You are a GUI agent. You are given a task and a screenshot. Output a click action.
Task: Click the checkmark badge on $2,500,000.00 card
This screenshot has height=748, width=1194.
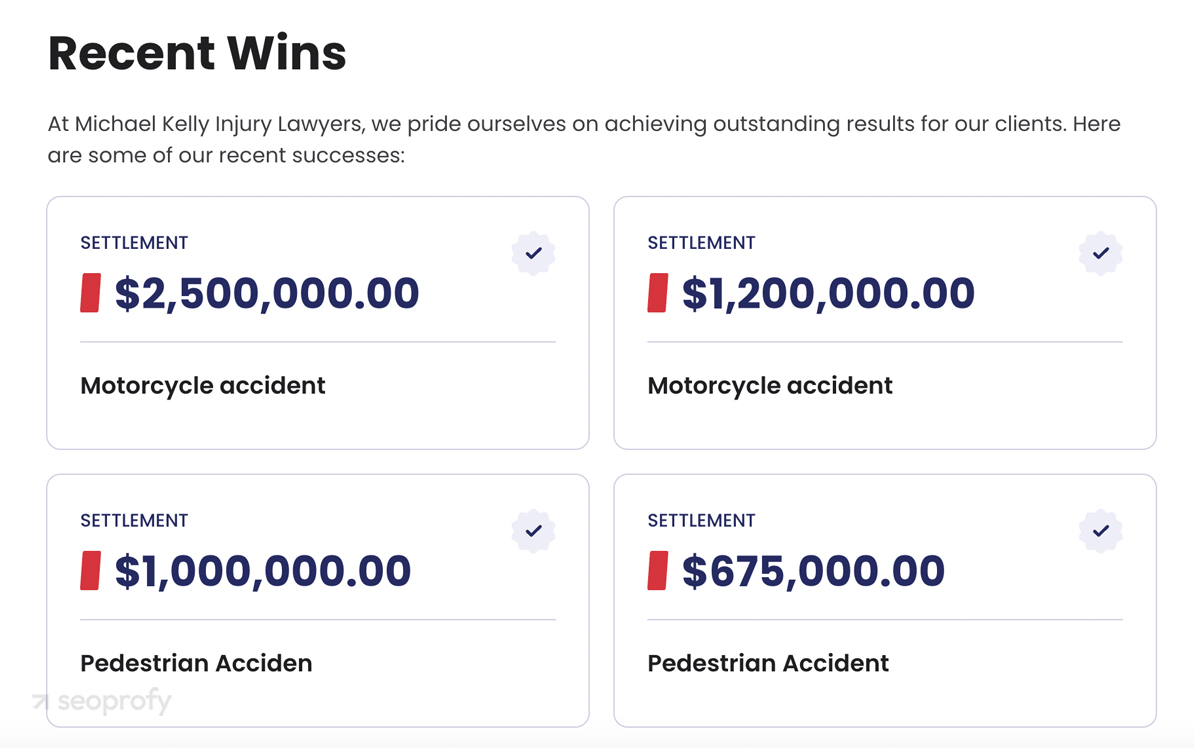(x=534, y=253)
